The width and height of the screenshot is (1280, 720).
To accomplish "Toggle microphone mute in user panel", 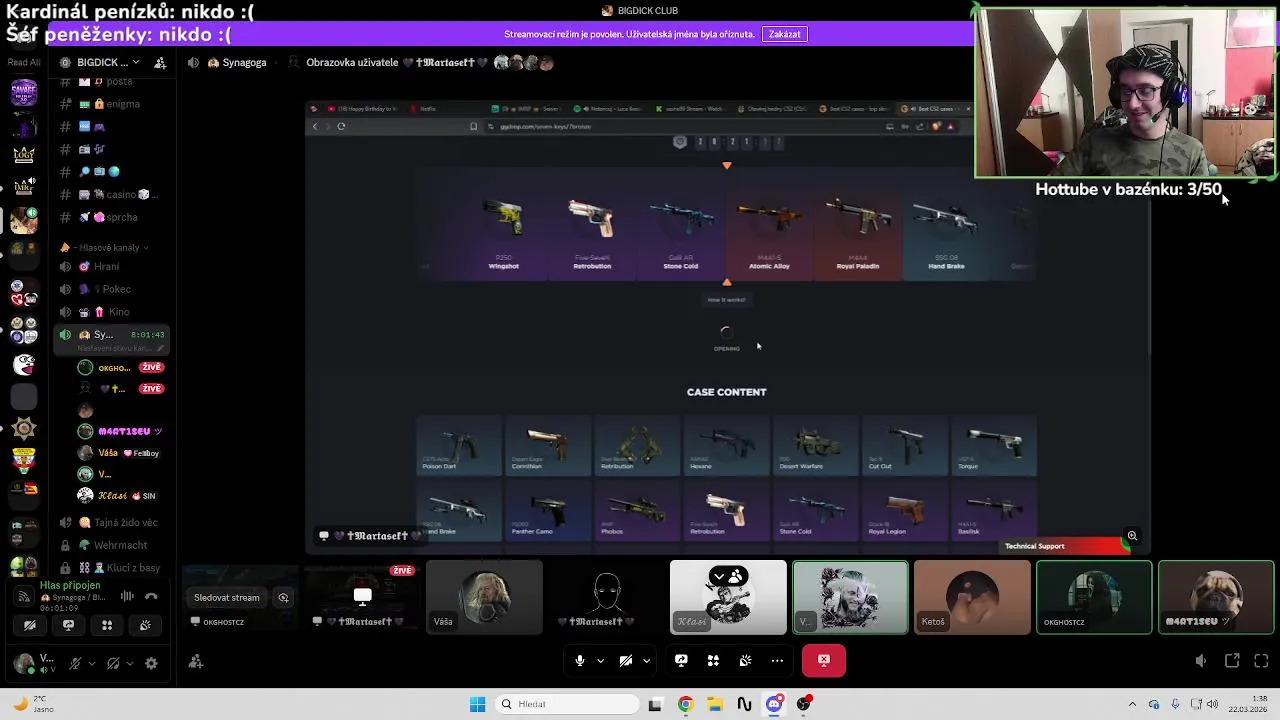I will pos(75,663).
